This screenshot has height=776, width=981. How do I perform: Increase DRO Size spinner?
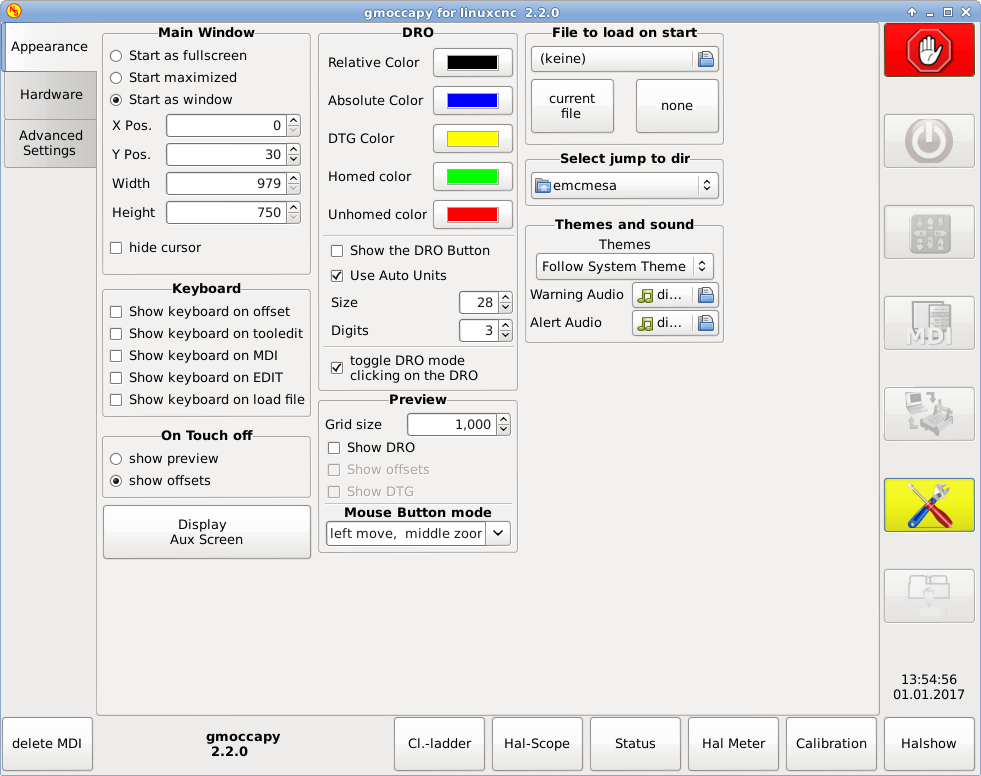pyautogui.click(x=506, y=297)
